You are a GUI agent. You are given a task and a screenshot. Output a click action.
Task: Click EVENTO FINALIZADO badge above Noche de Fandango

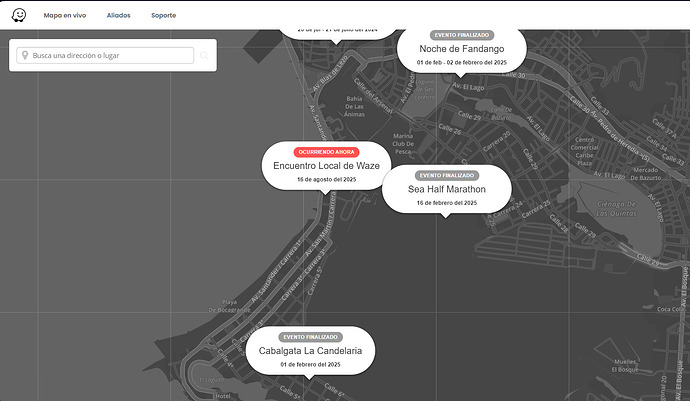point(461,35)
